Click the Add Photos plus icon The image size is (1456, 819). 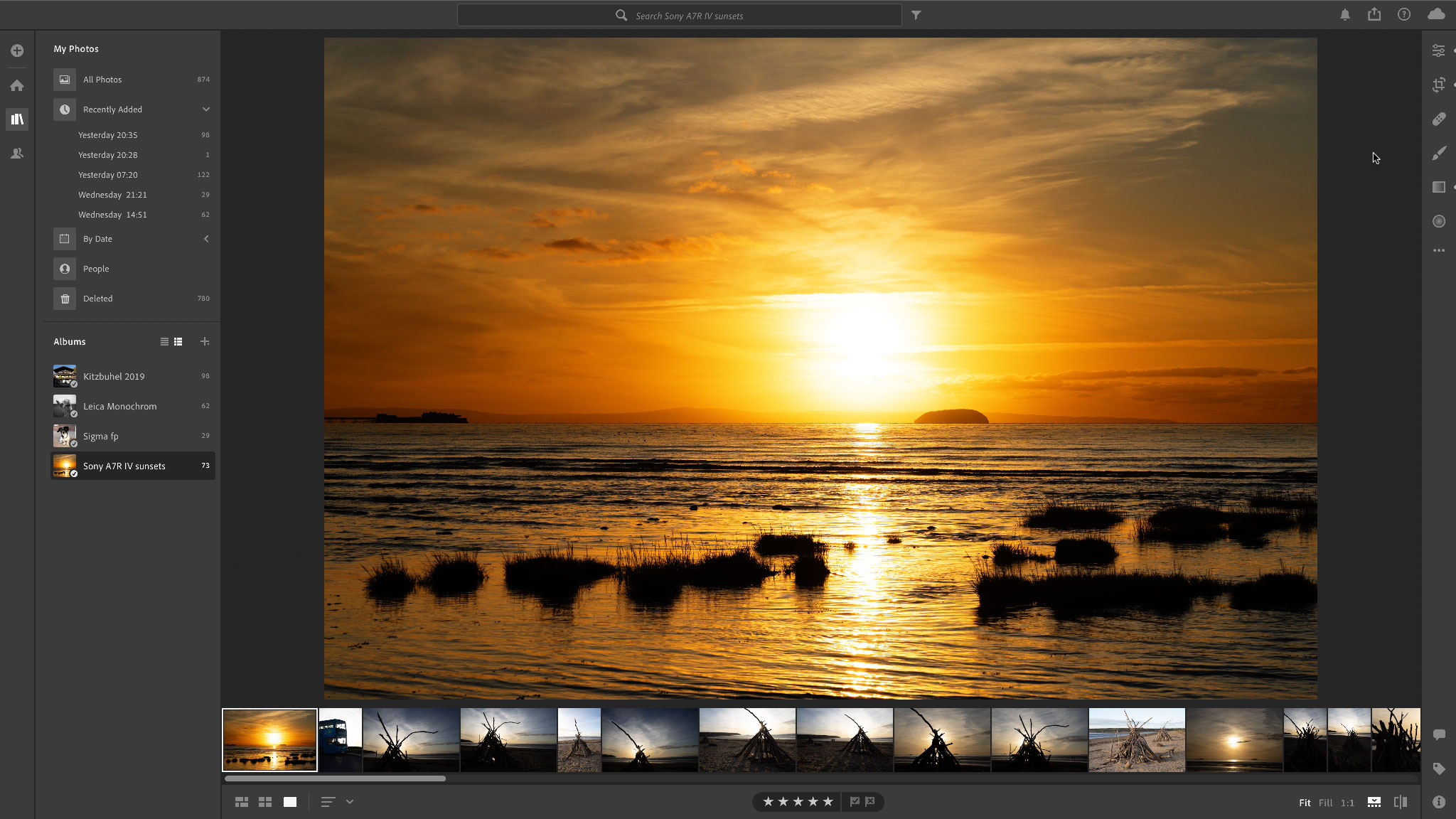tap(17, 50)
